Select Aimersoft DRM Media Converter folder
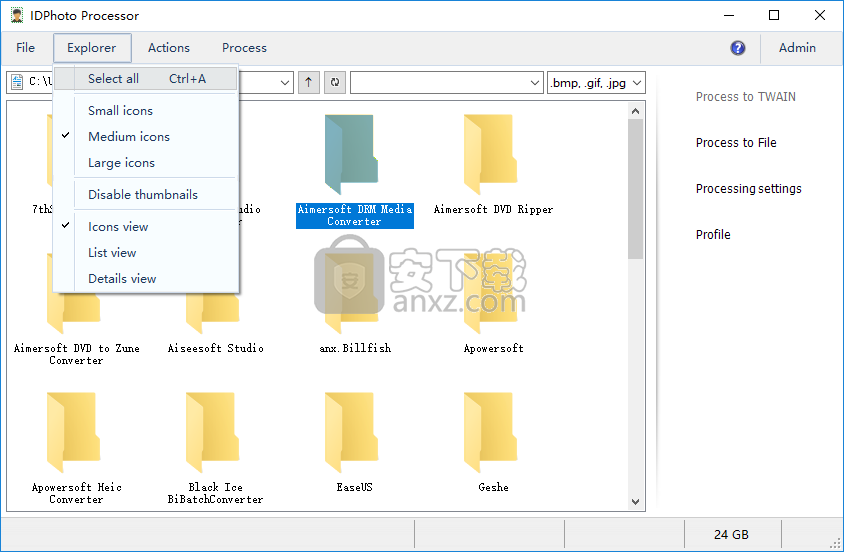Viewport: 844px width, 552px height. (351, 154)
